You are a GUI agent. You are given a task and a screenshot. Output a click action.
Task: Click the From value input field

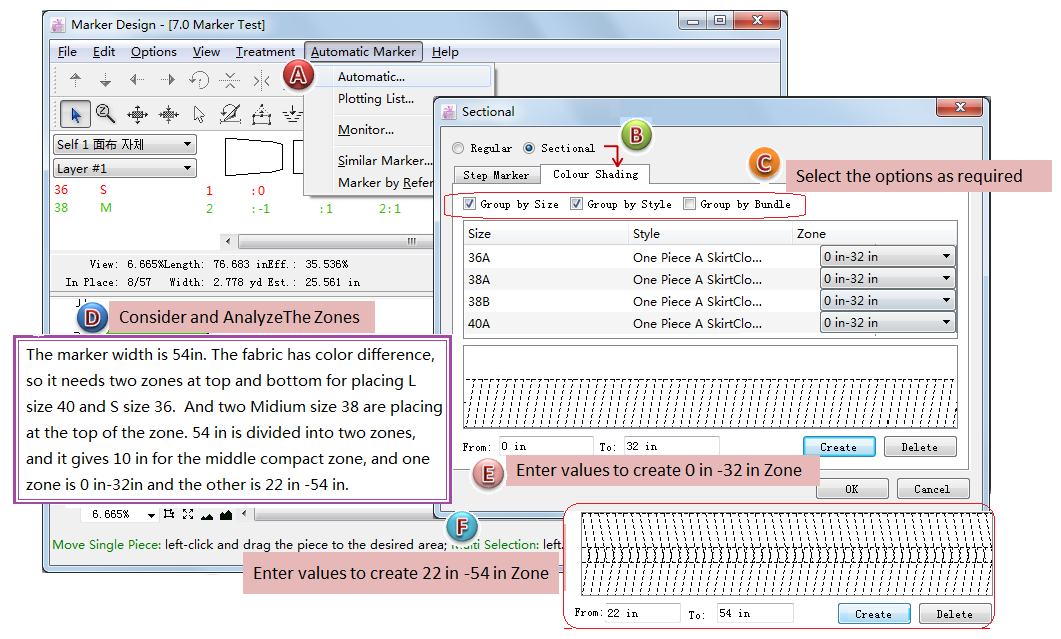pyautogui.click(x=545, y=446)
